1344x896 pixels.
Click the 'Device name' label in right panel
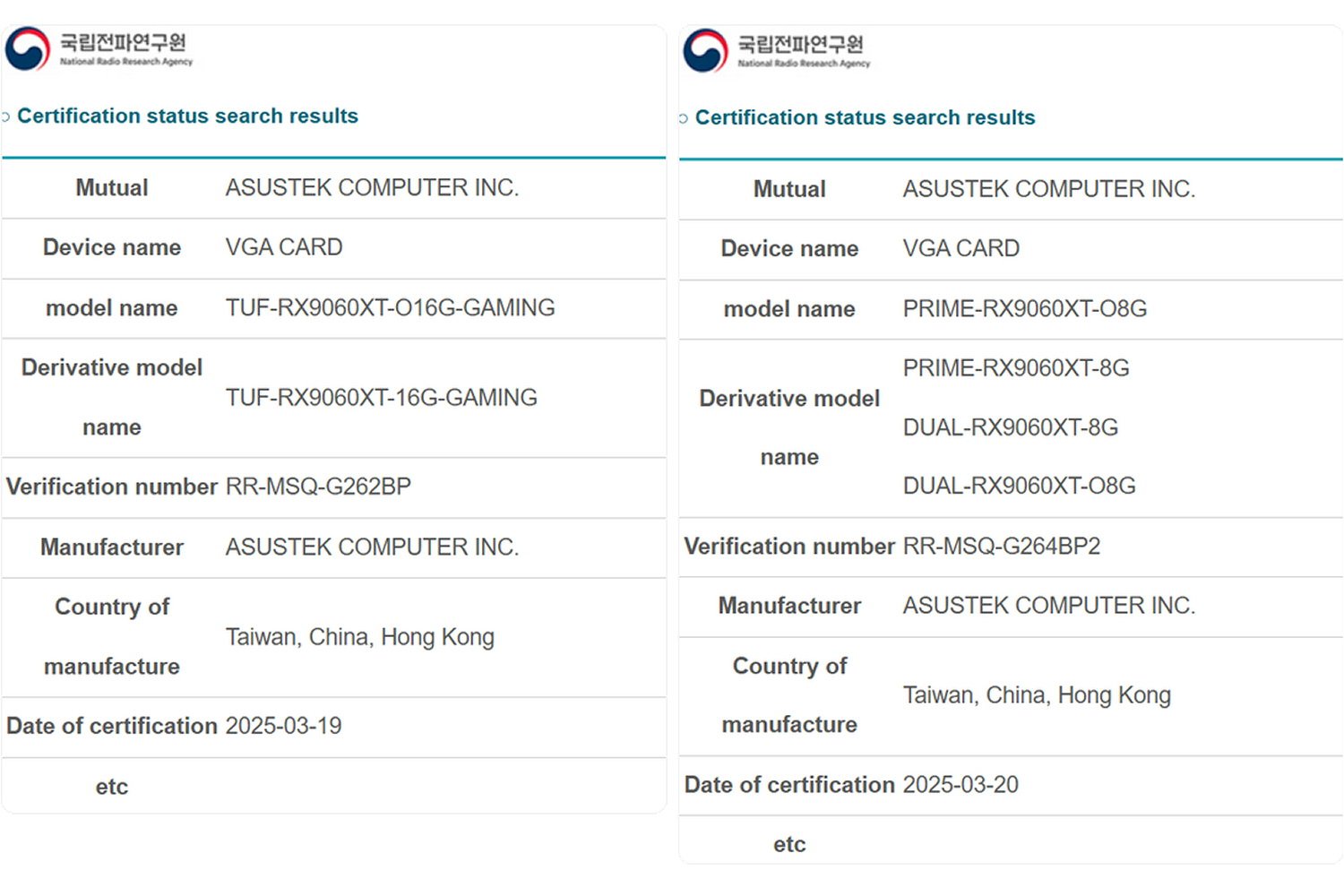(x=789, y=248)
